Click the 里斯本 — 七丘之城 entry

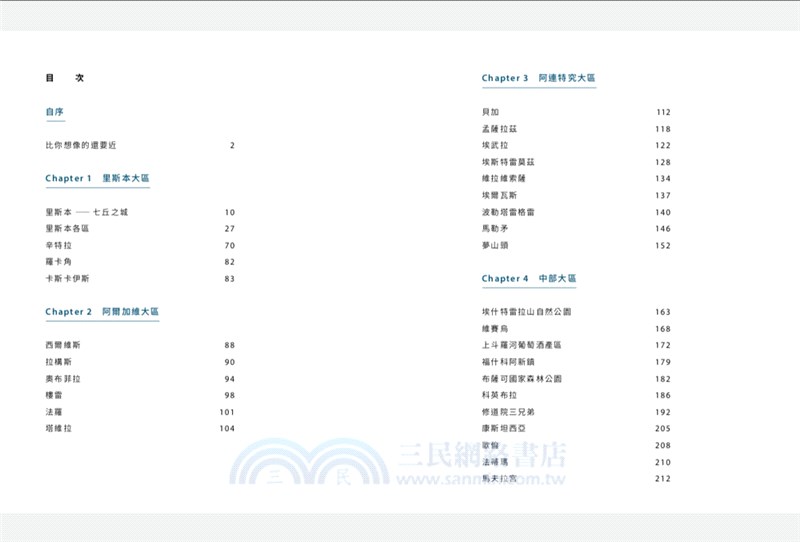(x=87, y=212)
